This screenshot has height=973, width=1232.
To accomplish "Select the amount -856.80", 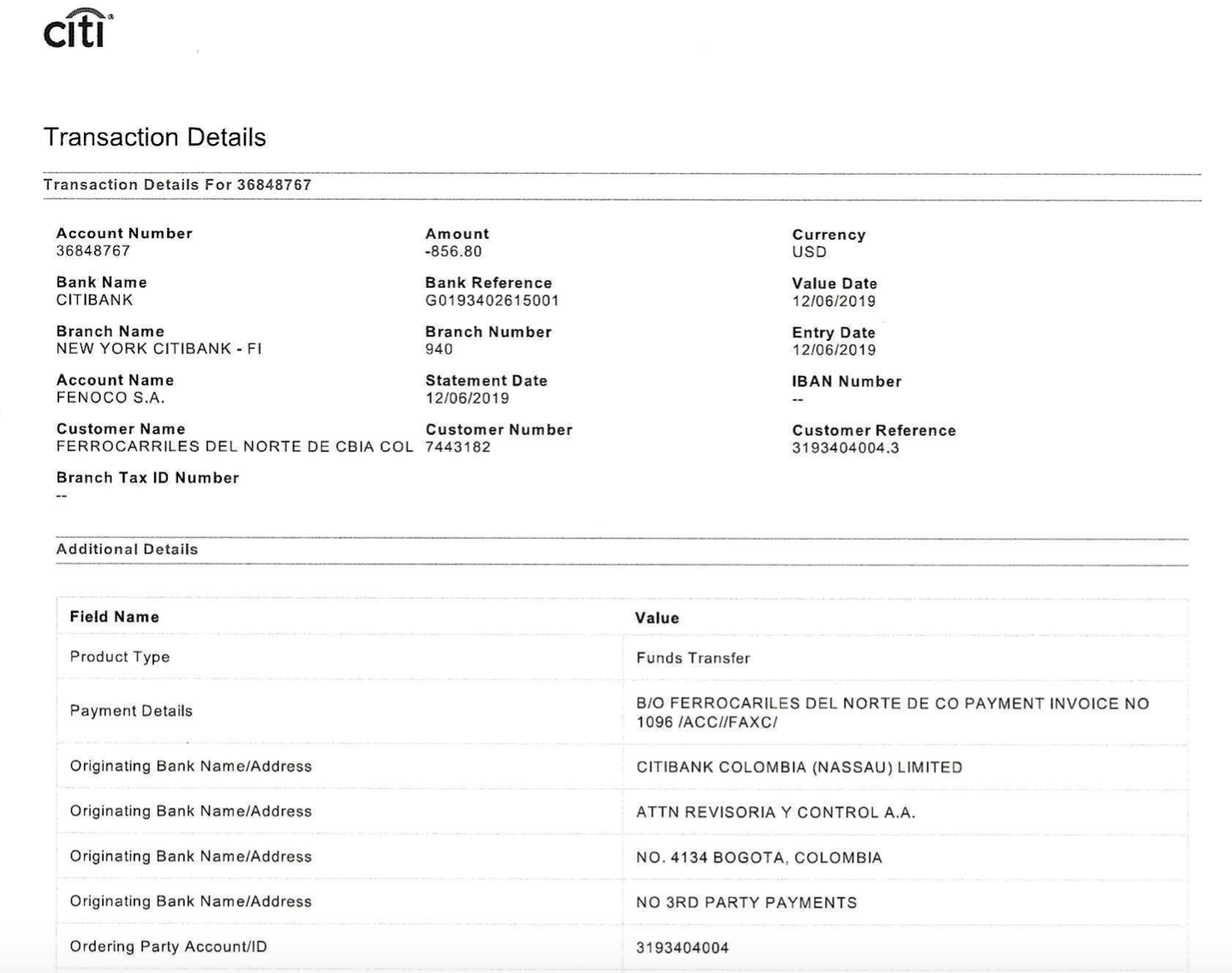I will pos(454,252).
